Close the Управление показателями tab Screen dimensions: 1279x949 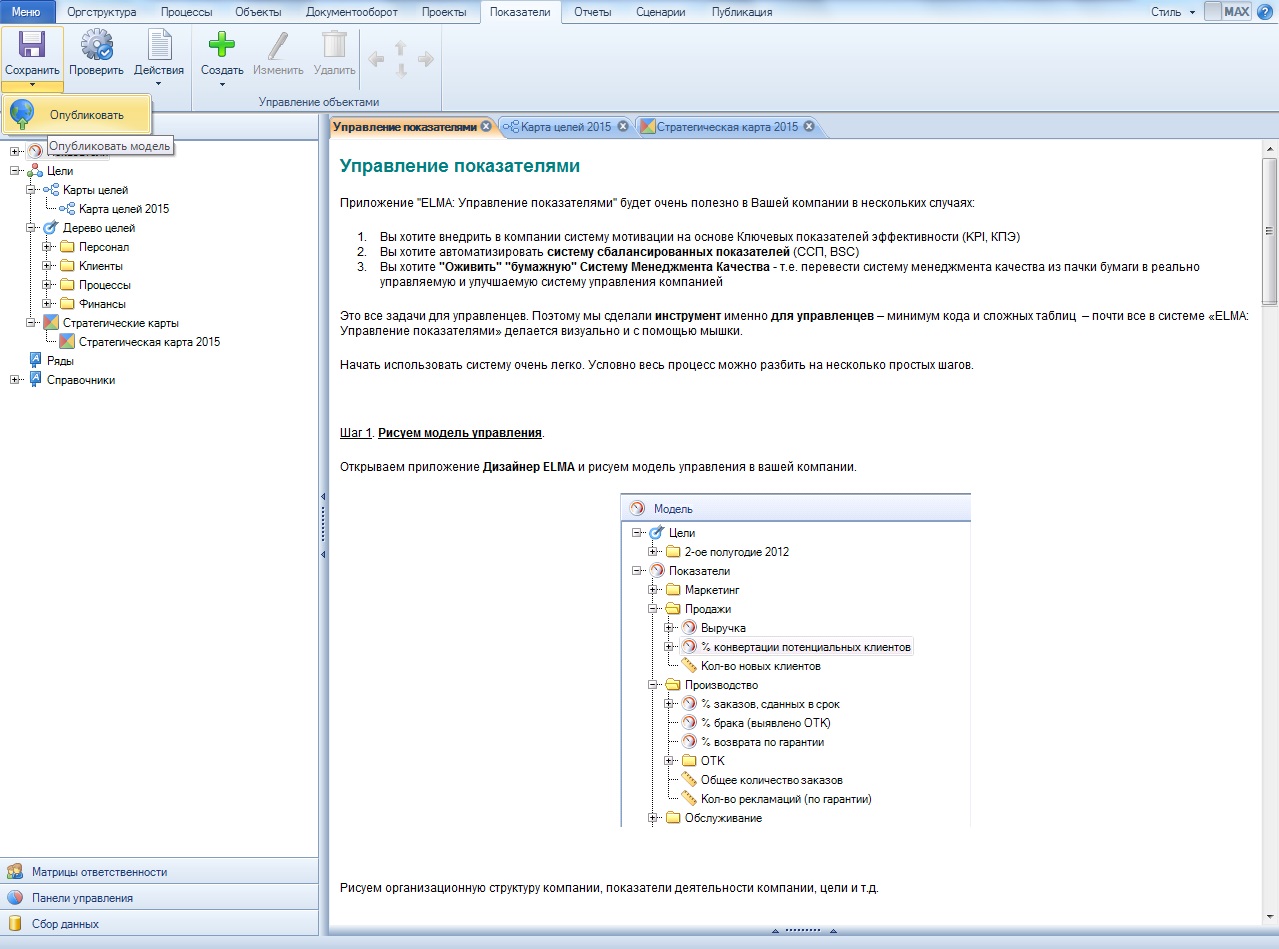click(x=486, y=126)
